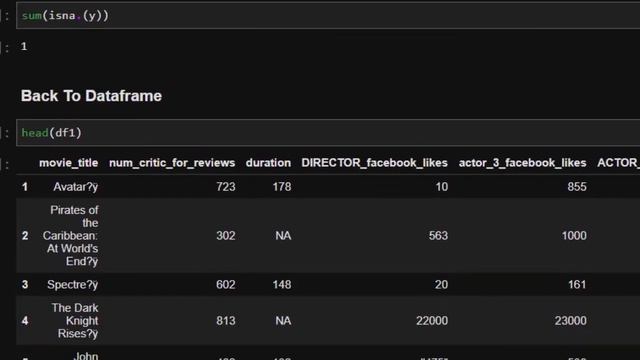Click the 302 critic reviews value
Viewport: 640px width, 360px height.
tap(226, 236)
